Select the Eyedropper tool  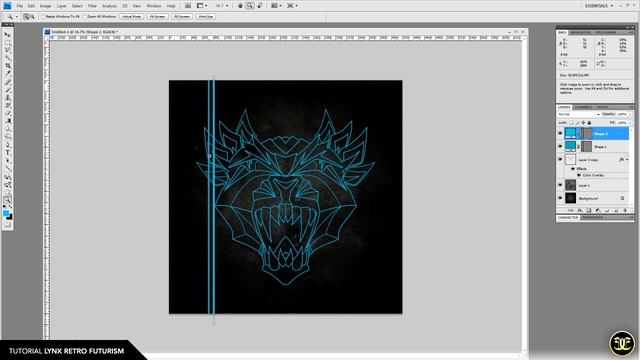(x=7, y=73)
